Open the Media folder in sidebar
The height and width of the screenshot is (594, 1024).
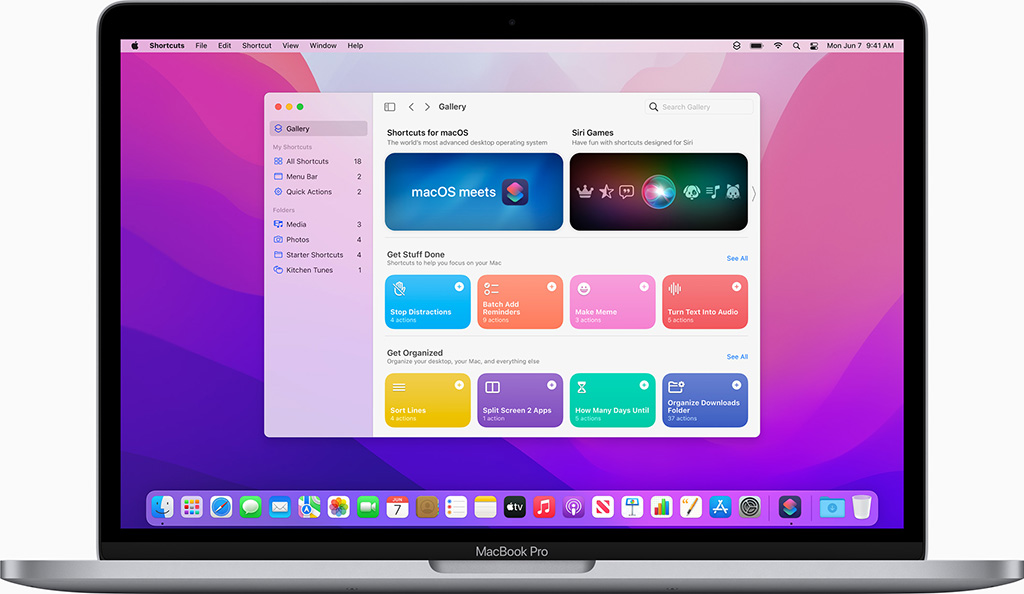[x=319, y=224]
